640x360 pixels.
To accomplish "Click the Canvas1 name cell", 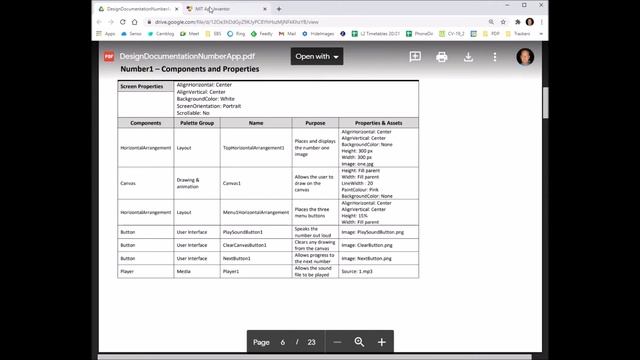I will 256,183.
